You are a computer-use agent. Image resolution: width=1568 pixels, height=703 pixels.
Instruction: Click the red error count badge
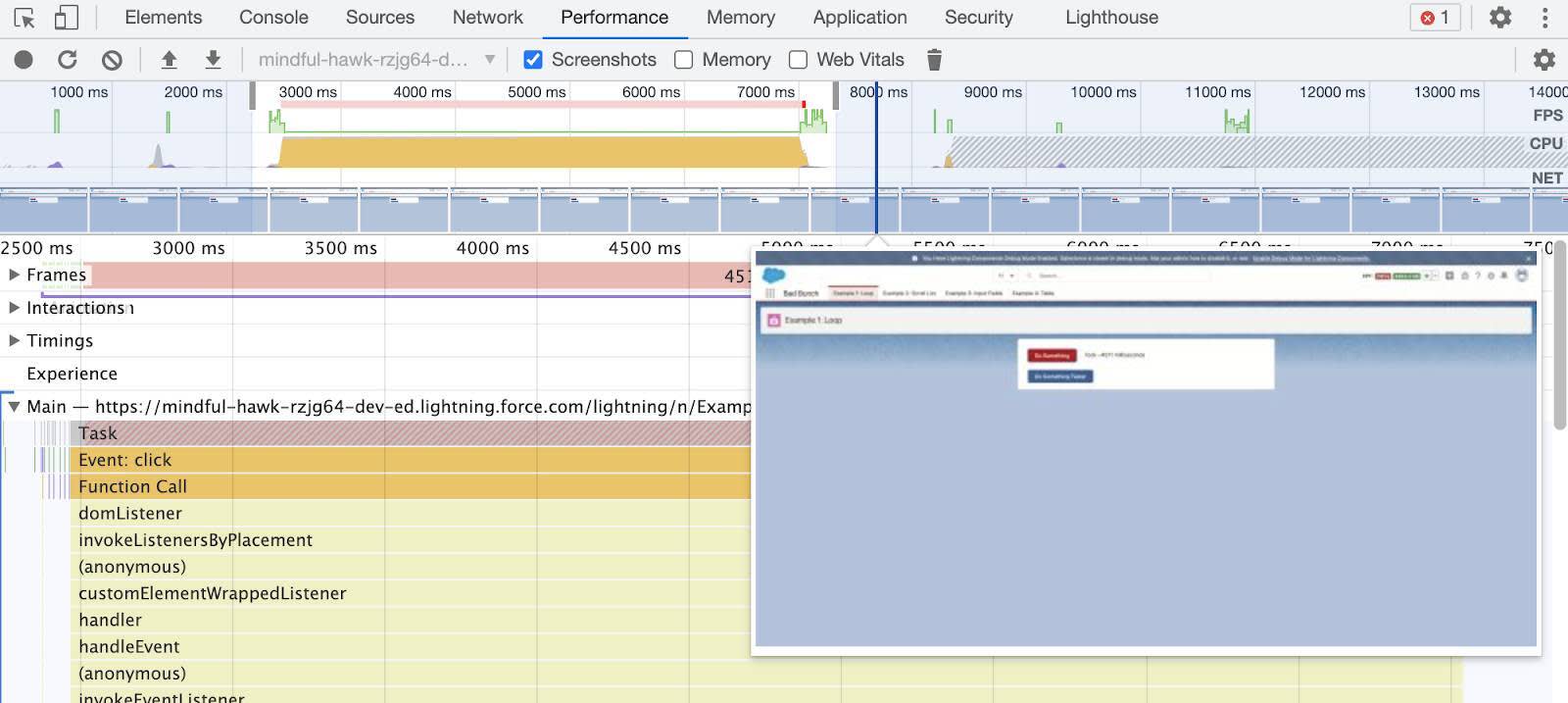point(1436,18)
